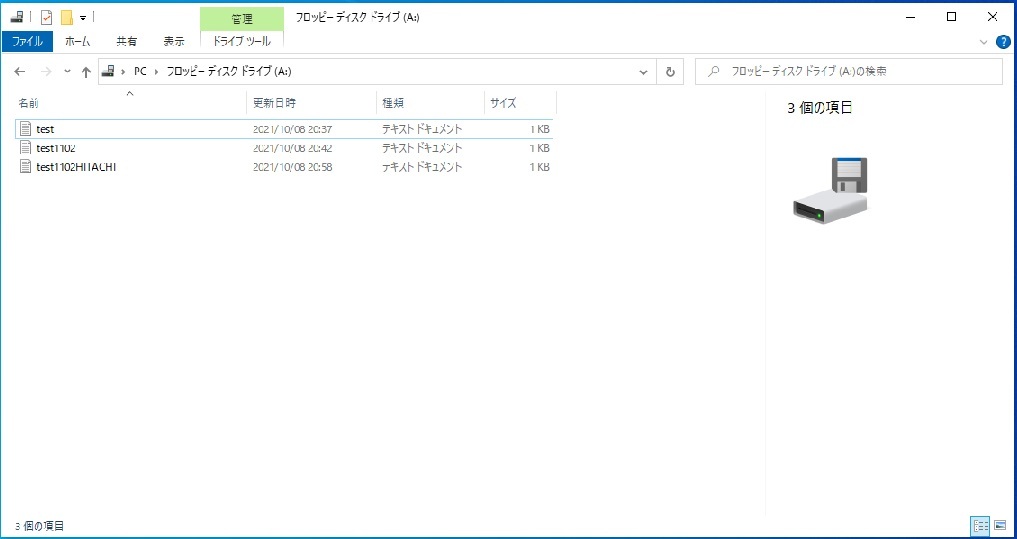Click the drive icon in the title bar
Viewport: 1017px width, 539px height.
point(17,17)
